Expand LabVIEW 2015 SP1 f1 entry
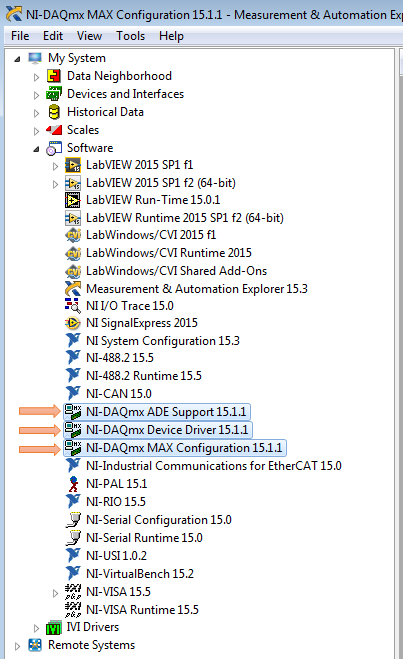The height and width of the screenshot is (659, 403). click(x=55, y=166)
